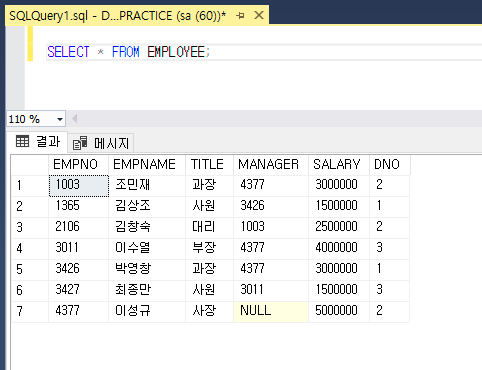Click the MANAGER cell 3426
This screenshot has height=370, width=482.
[x=271, y=207]
